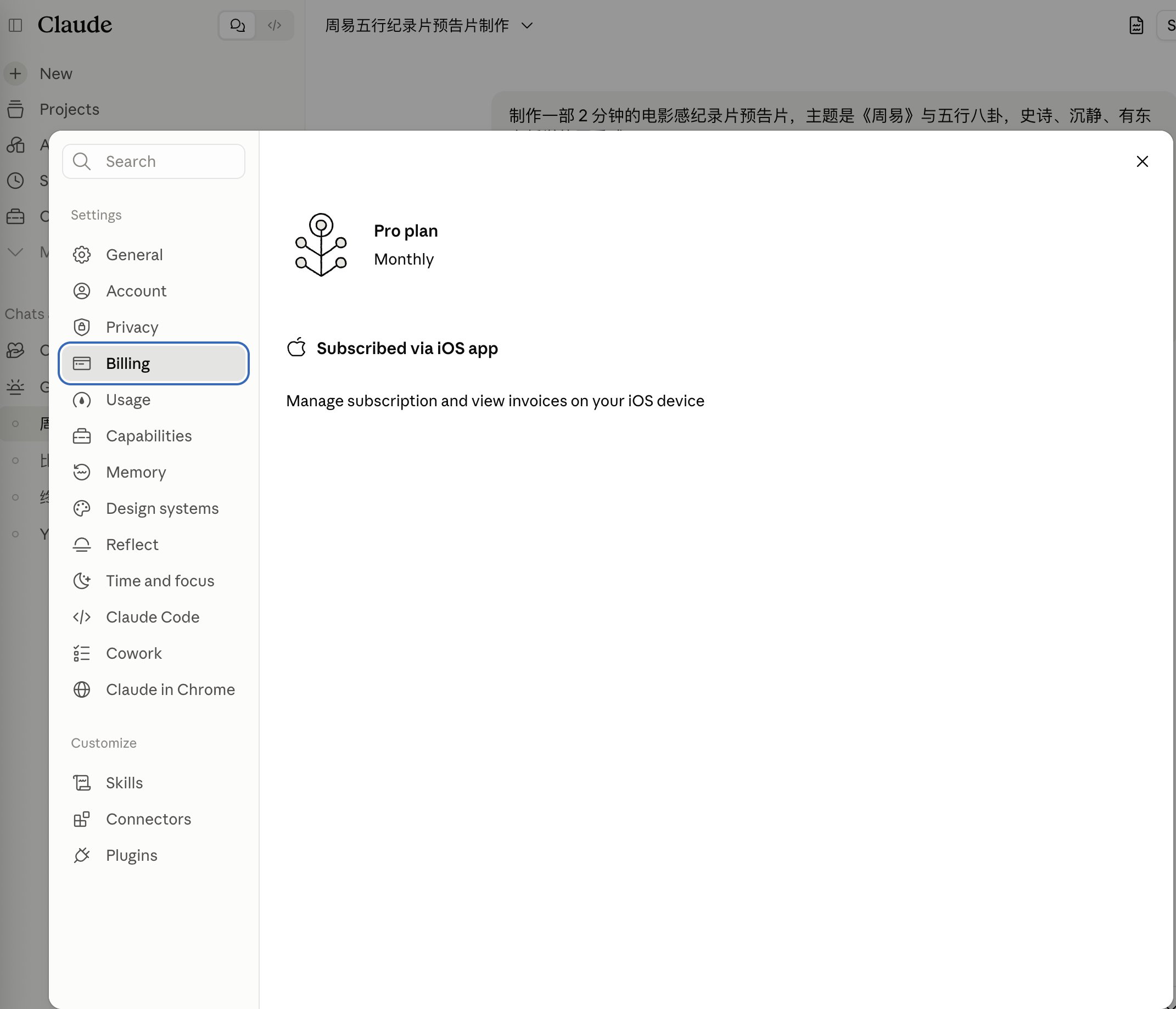Image resolution: width=1176 pixels, height=1009 pixels.
Task: Click the Reflect sunrise icon
Action: pos(82,545)
